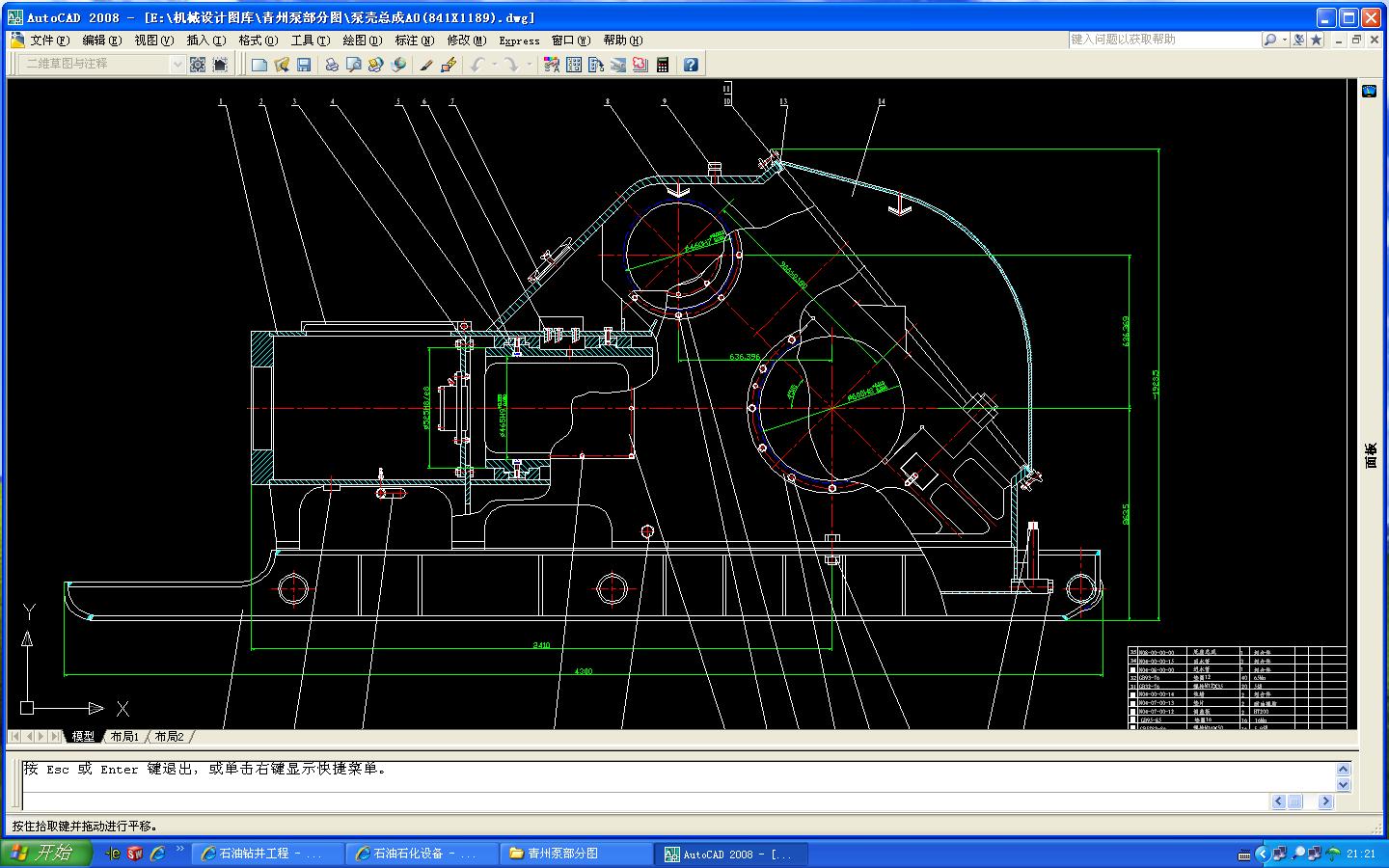Click the command line scroll down arrow

click(1343, 785)
